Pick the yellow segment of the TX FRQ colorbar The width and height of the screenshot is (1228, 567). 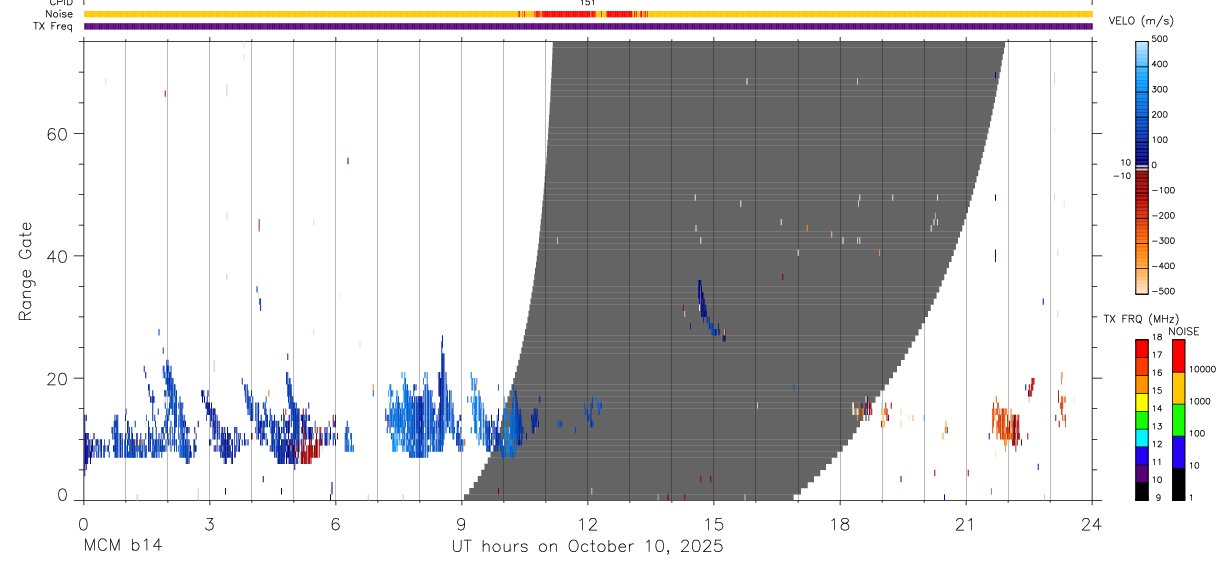click(1141, 401)
